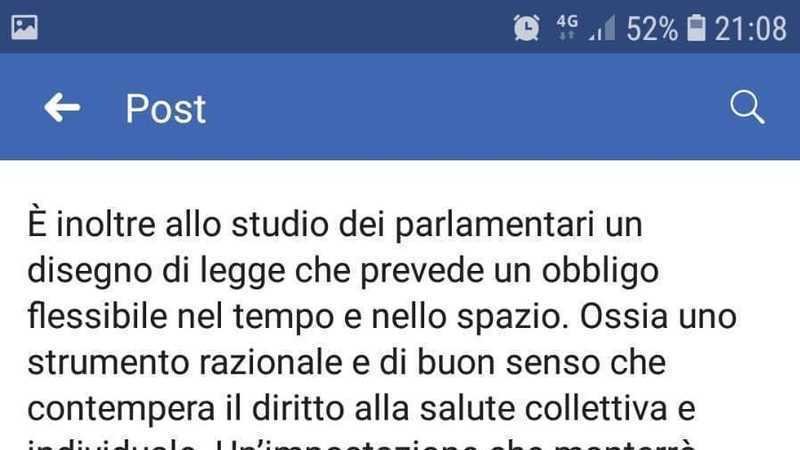Image resolution: width=800 pixels, height=450 pixels.
Task: Tap the line starting "disegno di legge"
Action: click(x=343, y=270)
